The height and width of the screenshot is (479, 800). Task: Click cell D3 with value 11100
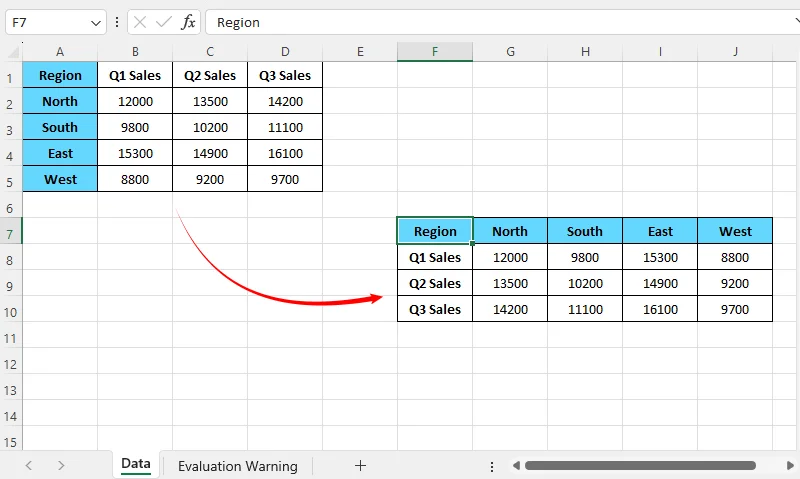[285, 127]
